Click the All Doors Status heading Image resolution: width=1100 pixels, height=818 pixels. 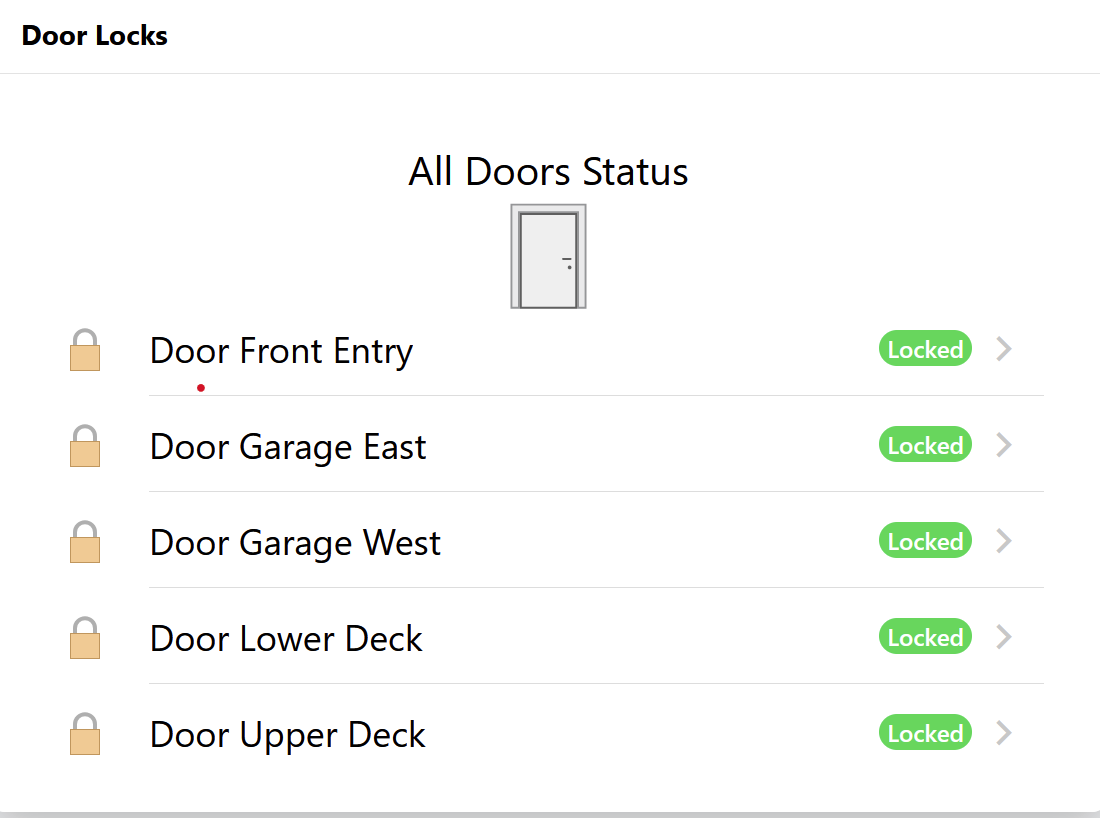click(x=548, y=172)
